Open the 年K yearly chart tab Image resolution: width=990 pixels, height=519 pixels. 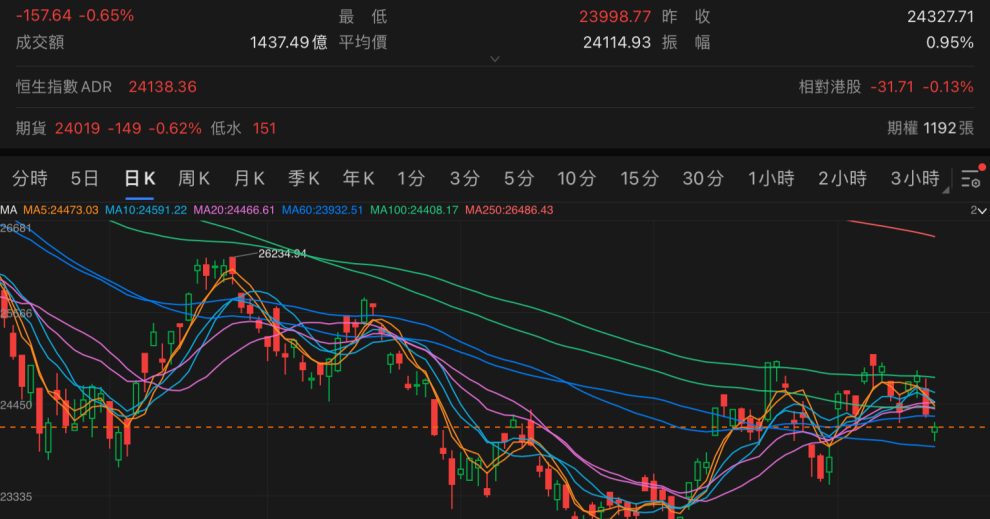(x=359, y=179)
